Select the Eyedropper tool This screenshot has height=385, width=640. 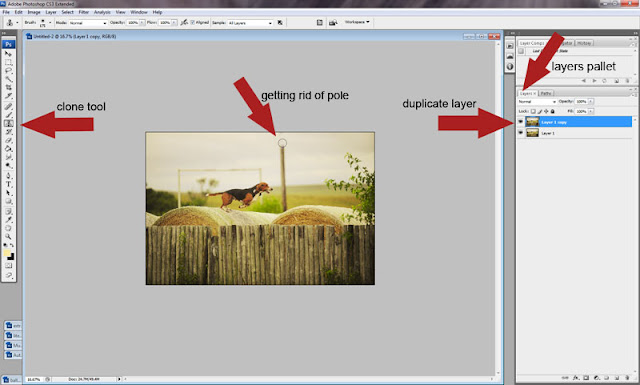[8, 220]
